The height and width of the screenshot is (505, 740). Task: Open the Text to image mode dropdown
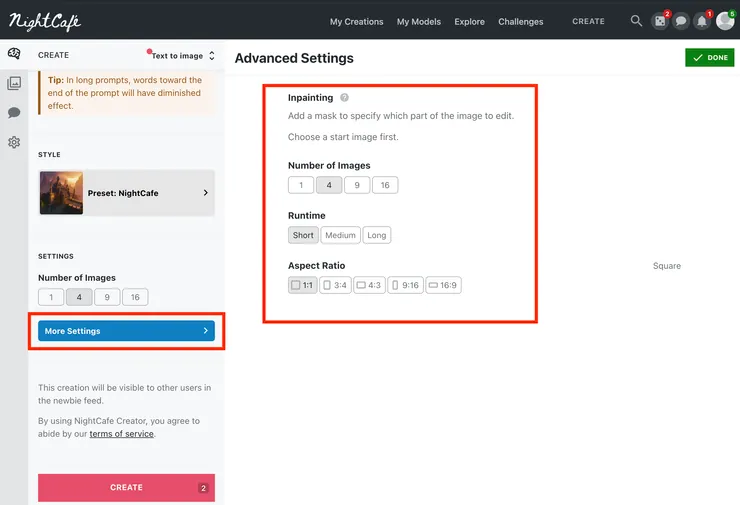point(183,56)
